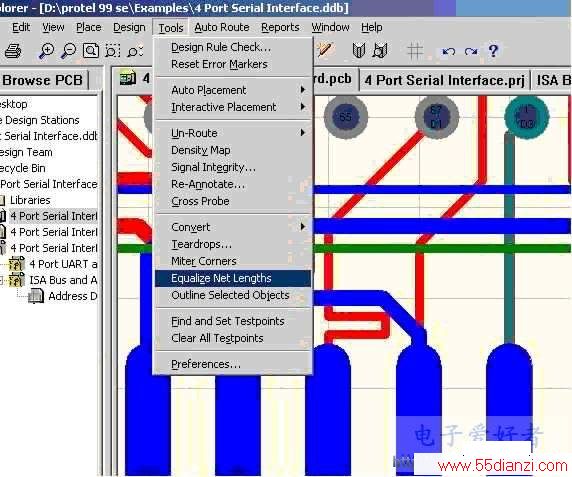
Task: Click the Fit Document zoom icon
Action: pos(91,51)
